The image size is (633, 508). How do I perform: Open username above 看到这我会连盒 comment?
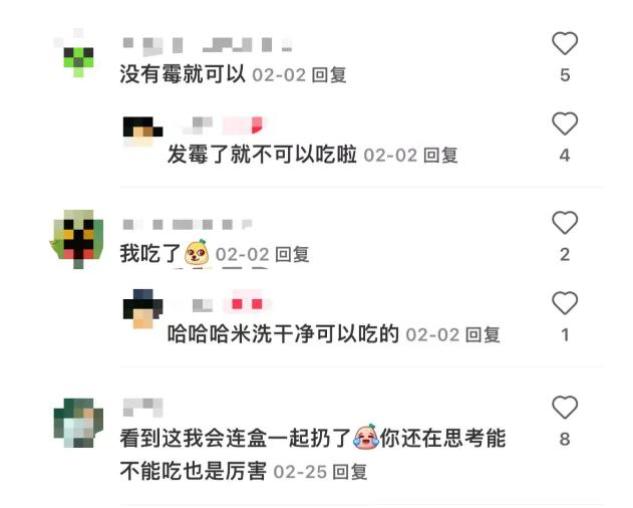[x=143, y=407]
